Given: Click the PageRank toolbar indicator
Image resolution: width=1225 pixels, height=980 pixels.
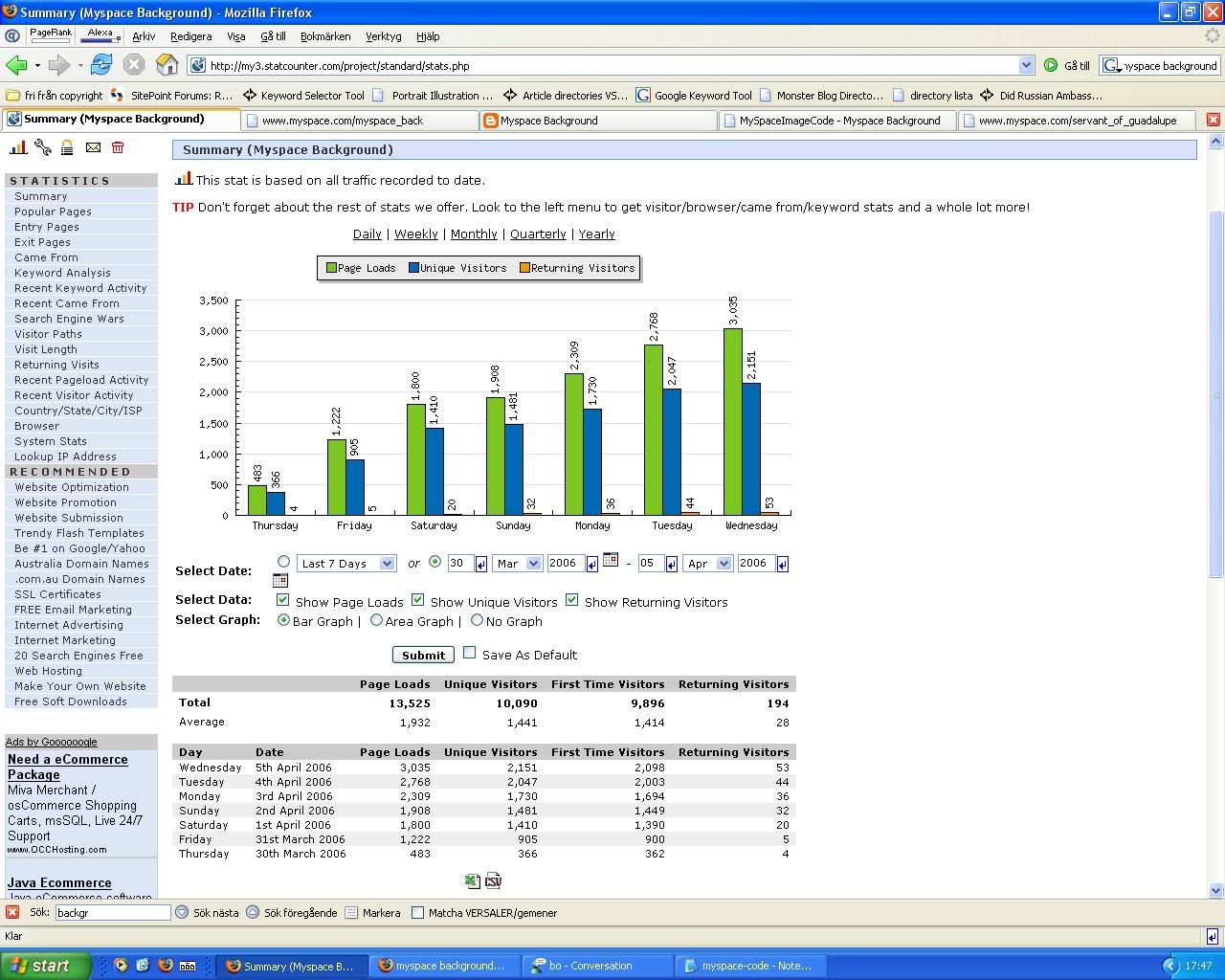Looking at the screenshot, I should 51,35.
